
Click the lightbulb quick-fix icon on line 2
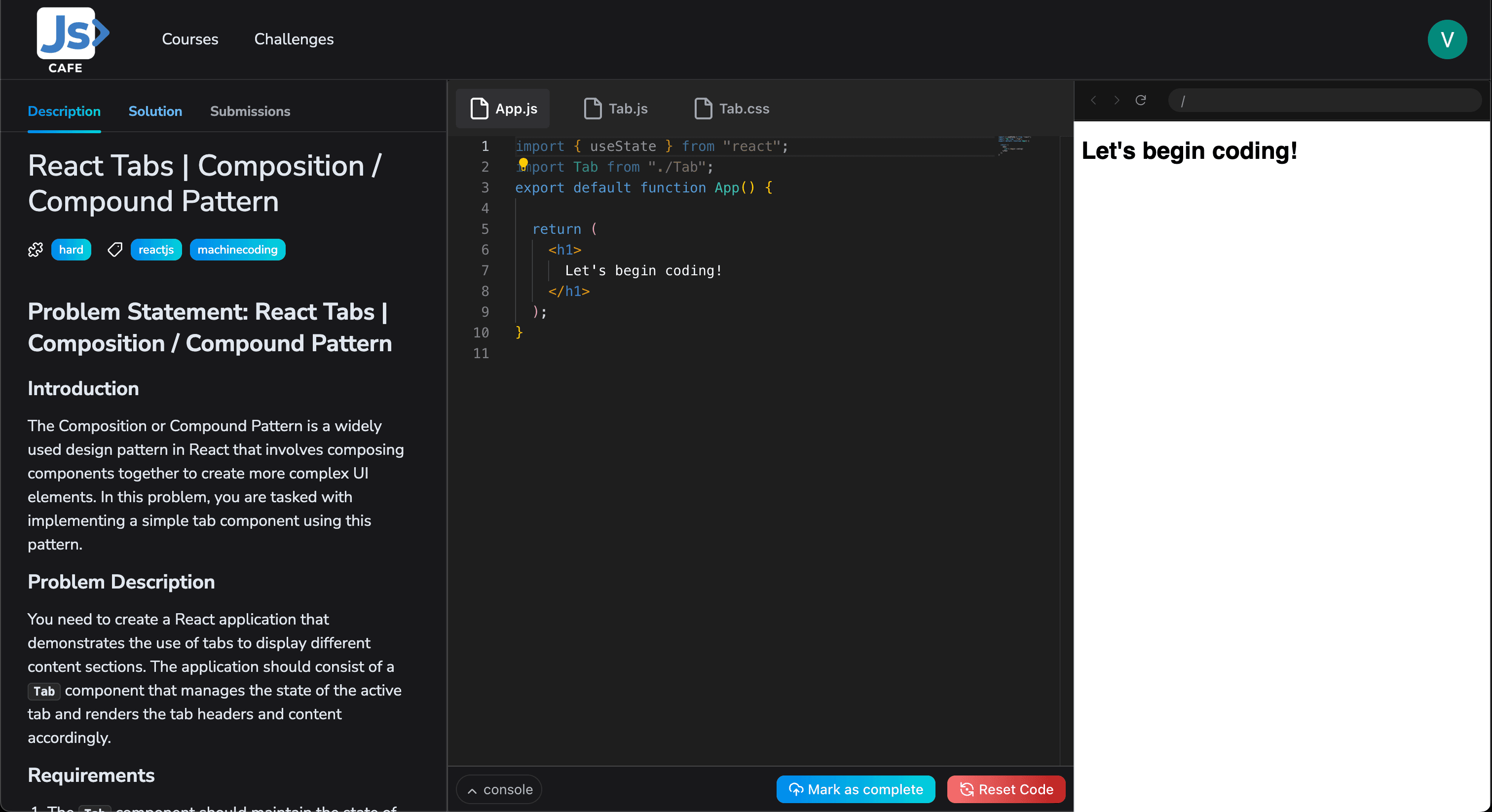pyautogui.click(x=523, y=164)
